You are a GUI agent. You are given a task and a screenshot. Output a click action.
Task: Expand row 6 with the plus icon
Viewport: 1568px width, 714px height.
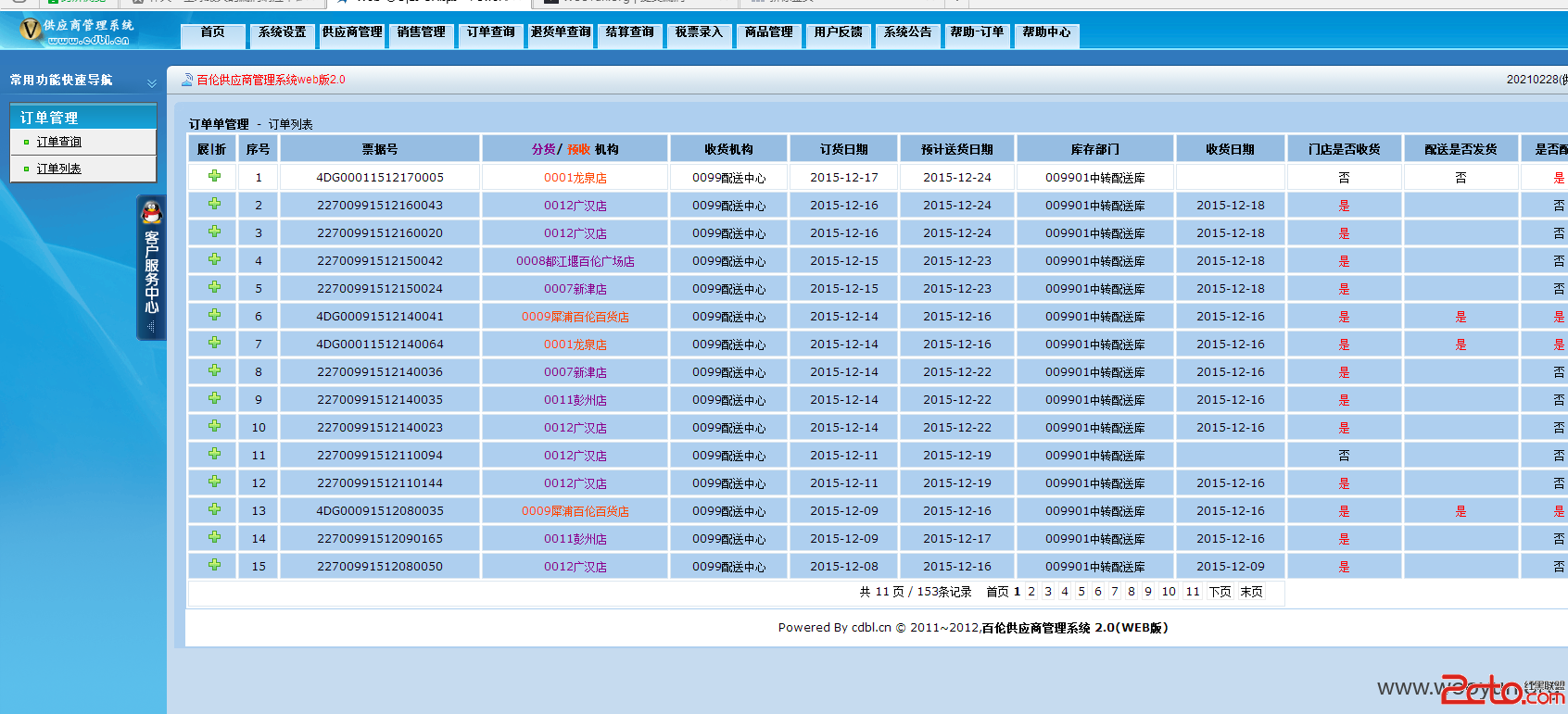click(214, 315)
